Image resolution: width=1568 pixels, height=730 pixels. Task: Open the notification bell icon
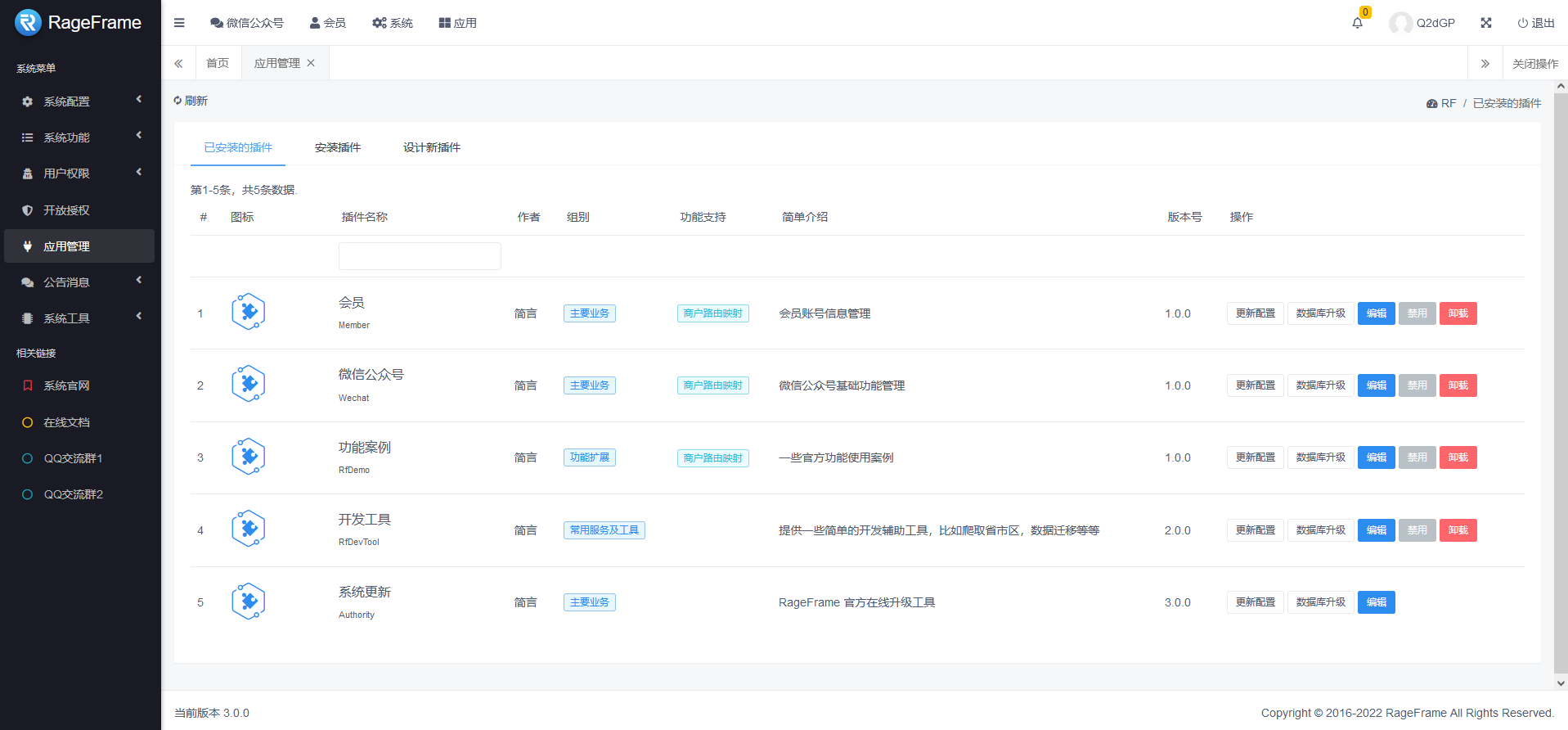click(1357, 23)
